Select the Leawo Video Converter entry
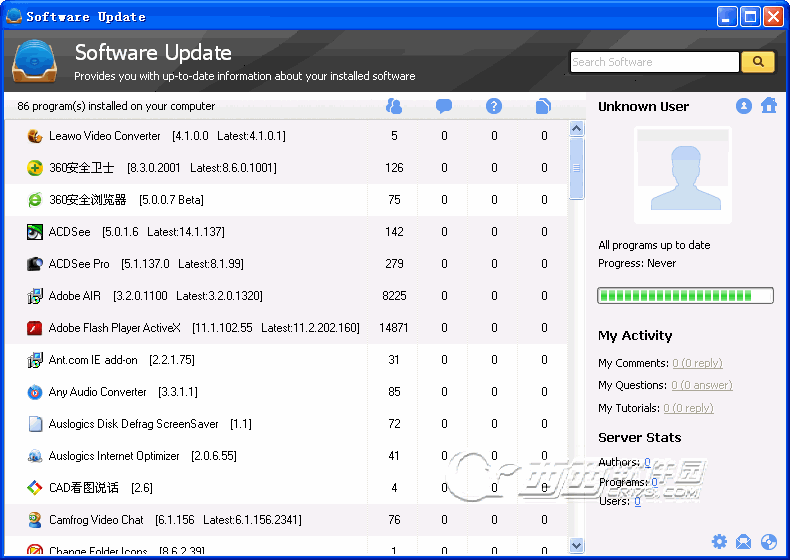790x560 pixels. [x=105, y=136]
